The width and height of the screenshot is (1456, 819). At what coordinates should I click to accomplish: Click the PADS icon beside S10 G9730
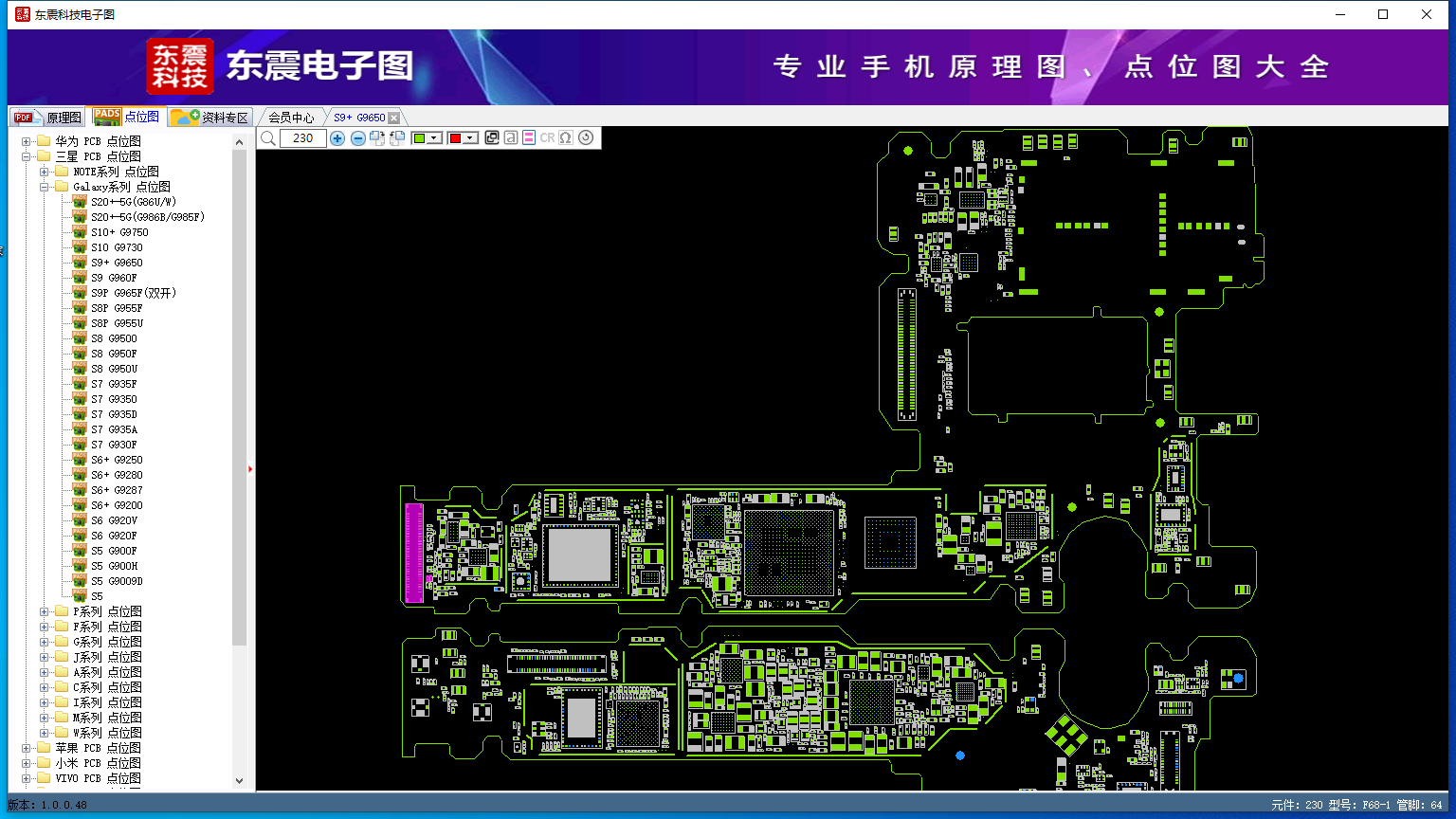(80, 247)
